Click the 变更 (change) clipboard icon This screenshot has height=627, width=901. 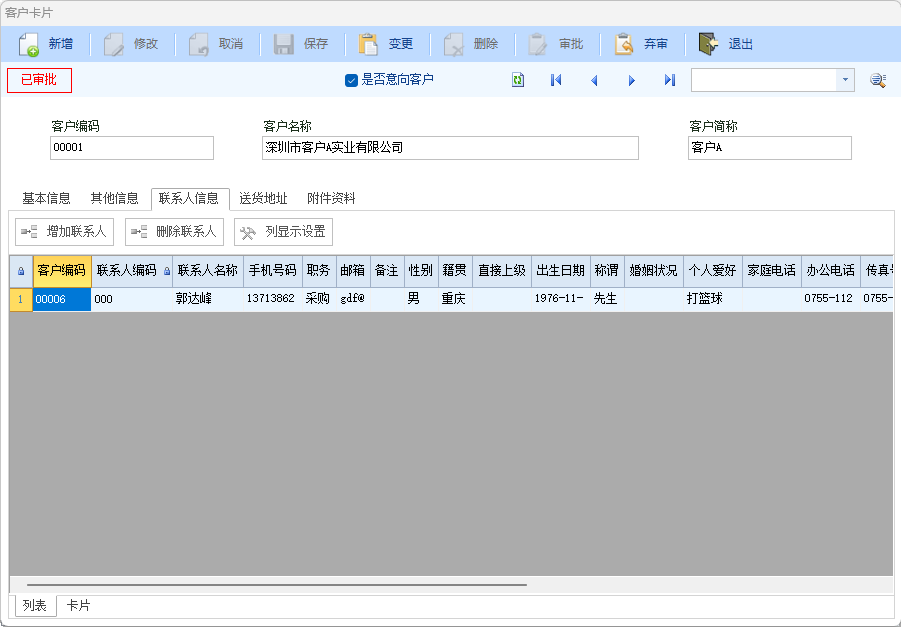pos(368,44)
